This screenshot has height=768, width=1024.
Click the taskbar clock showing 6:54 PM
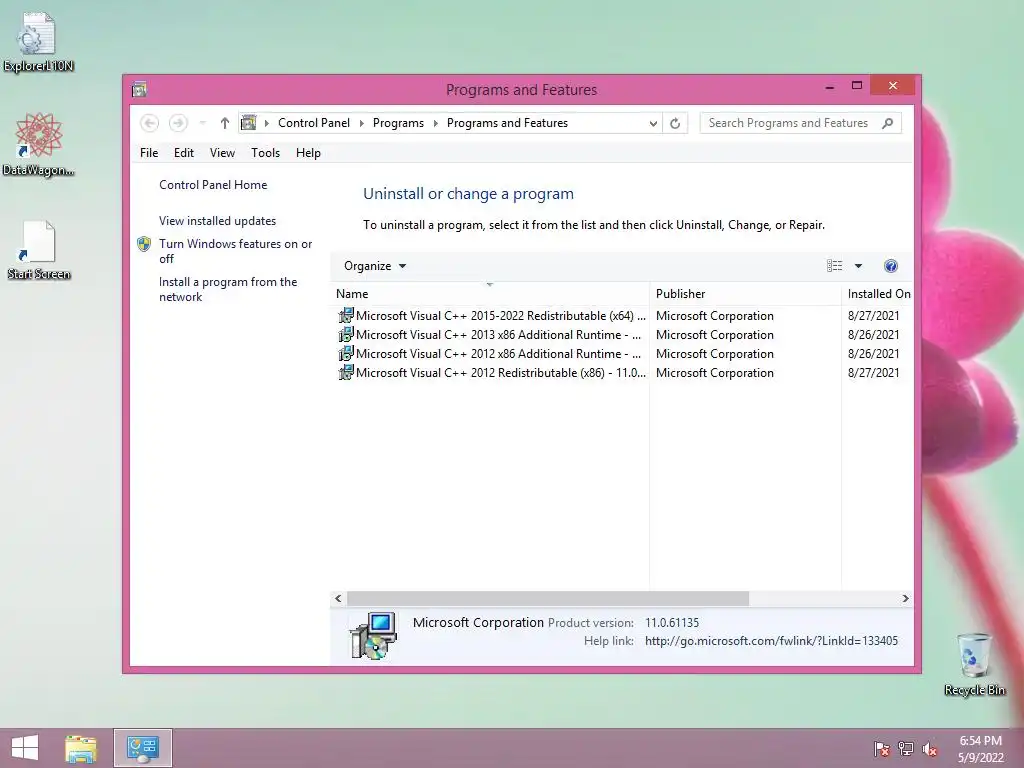(x=980, y=741)
